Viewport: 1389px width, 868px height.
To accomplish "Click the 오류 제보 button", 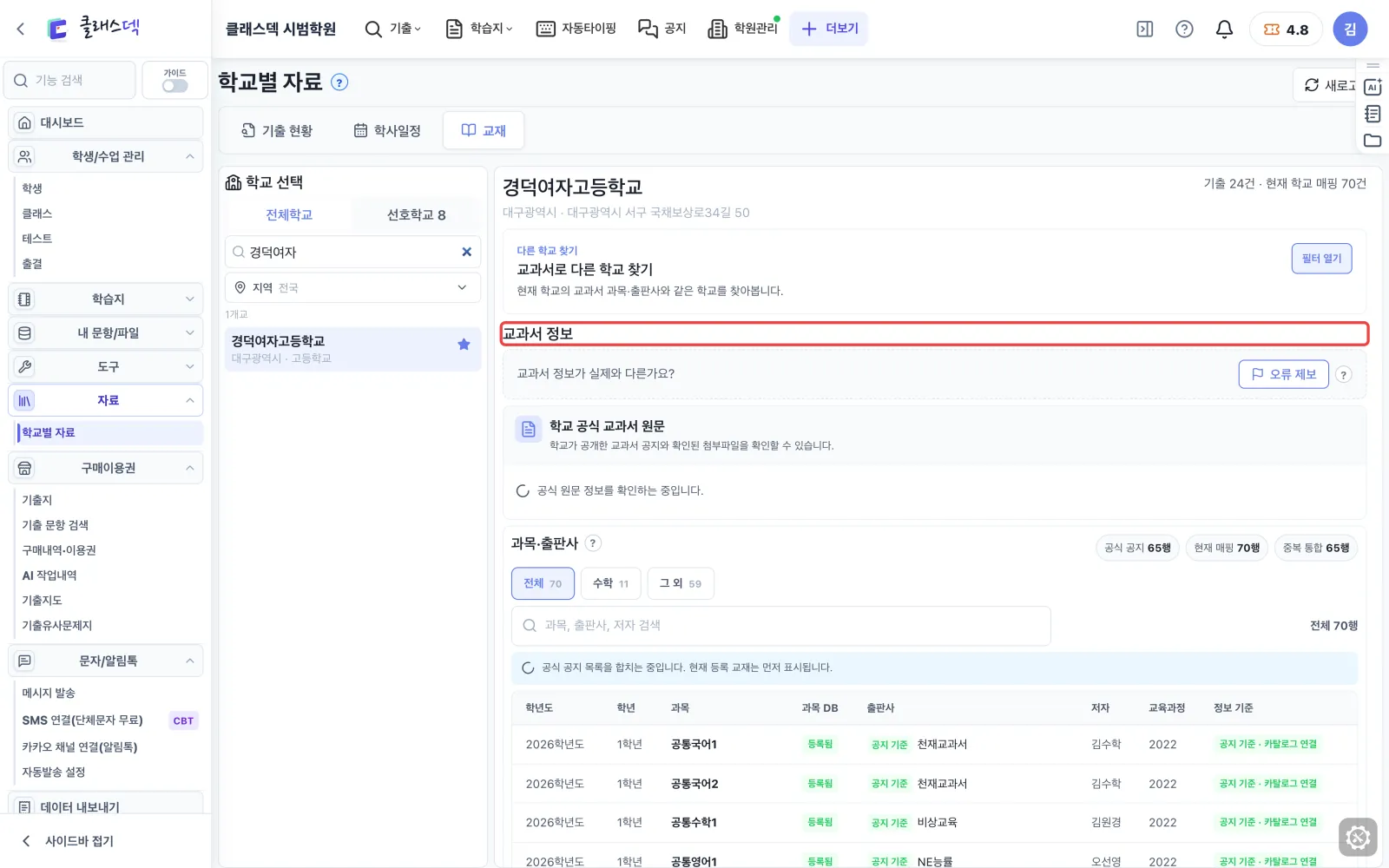I will tap(1283, 374).
